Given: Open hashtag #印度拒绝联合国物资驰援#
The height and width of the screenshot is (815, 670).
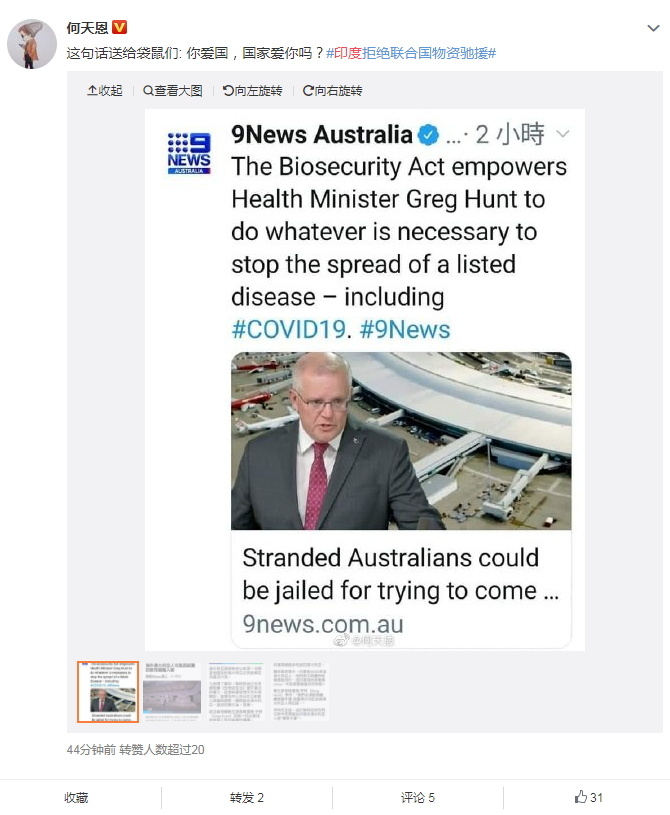Looking at the screenshot, I should pyautogui.click(x=411, y=53).
